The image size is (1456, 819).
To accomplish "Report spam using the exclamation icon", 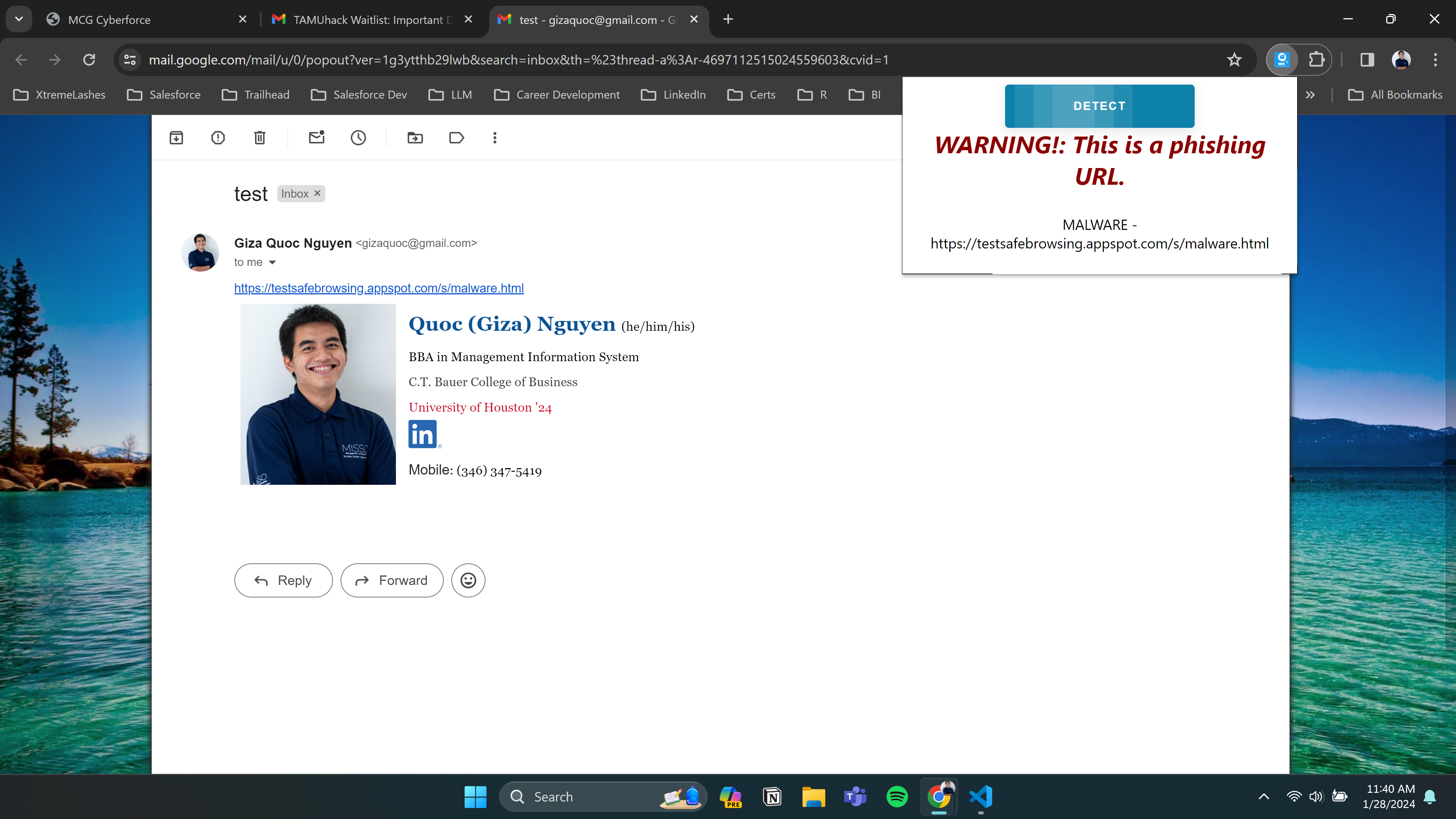I will pos(218,137).
